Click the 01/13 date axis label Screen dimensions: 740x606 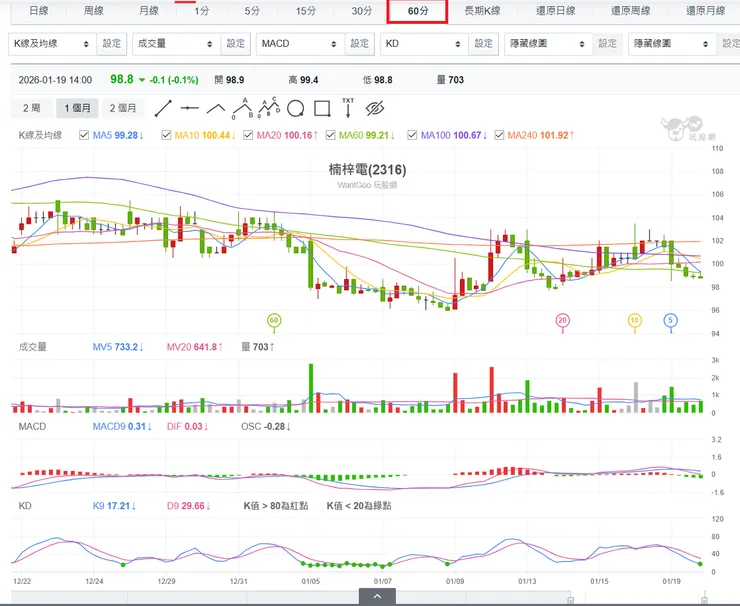tap(527, 581)
